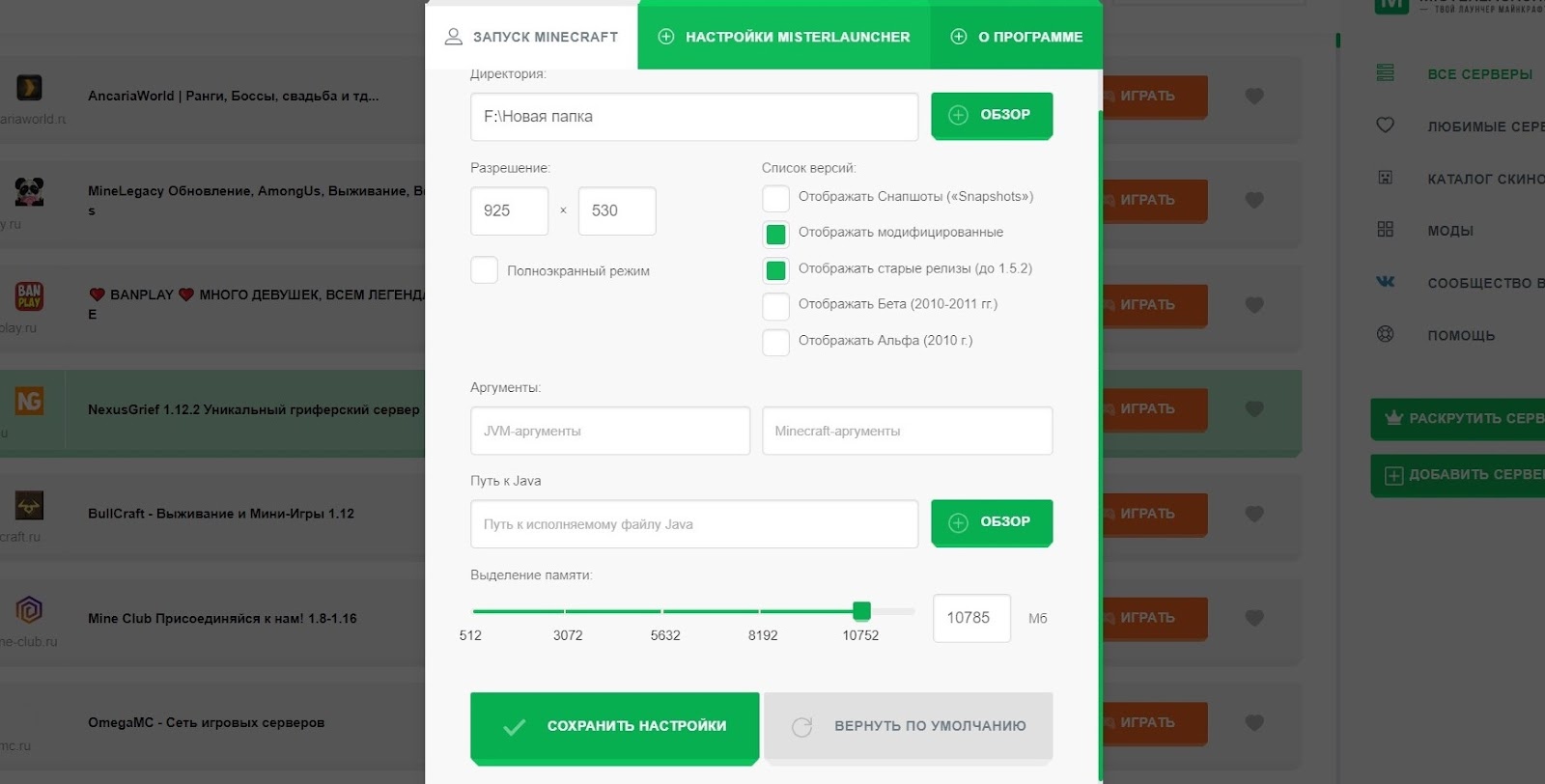Click checkmark icon on the save button
This screenshot has height=784, width=1545.
click(x=515, y=727)
